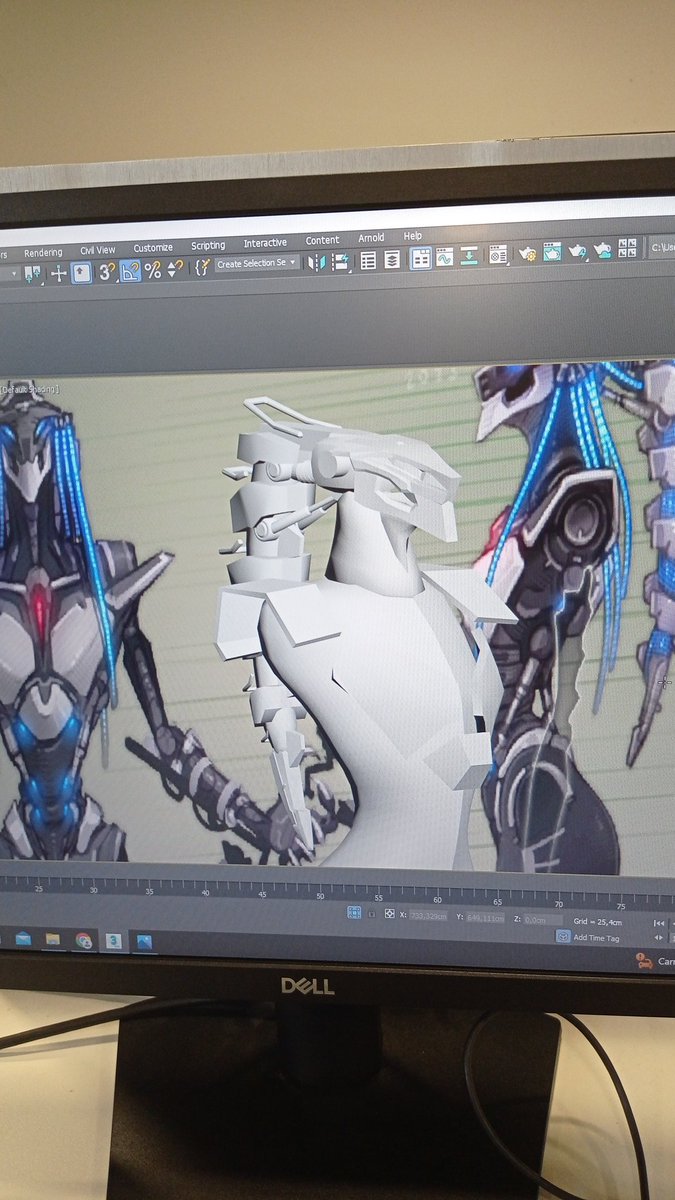Click the time tag icon beside Add Time Tag
The height and width of the screenshot is (1200, 675).
(x=564, y=936)
